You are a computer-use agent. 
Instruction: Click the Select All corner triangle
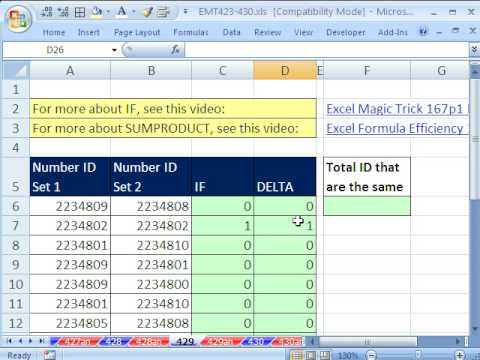click(16, 70)
